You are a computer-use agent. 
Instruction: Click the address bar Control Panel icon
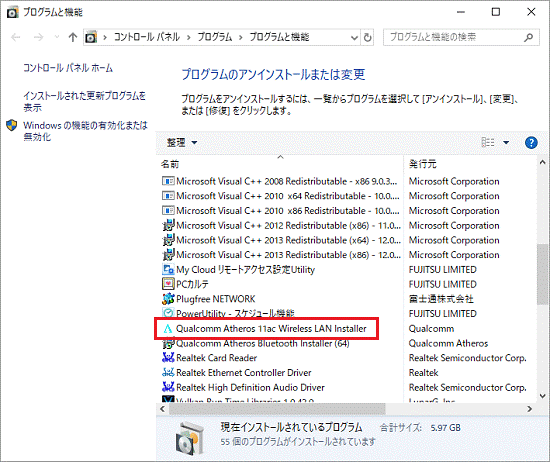[91, 37]
